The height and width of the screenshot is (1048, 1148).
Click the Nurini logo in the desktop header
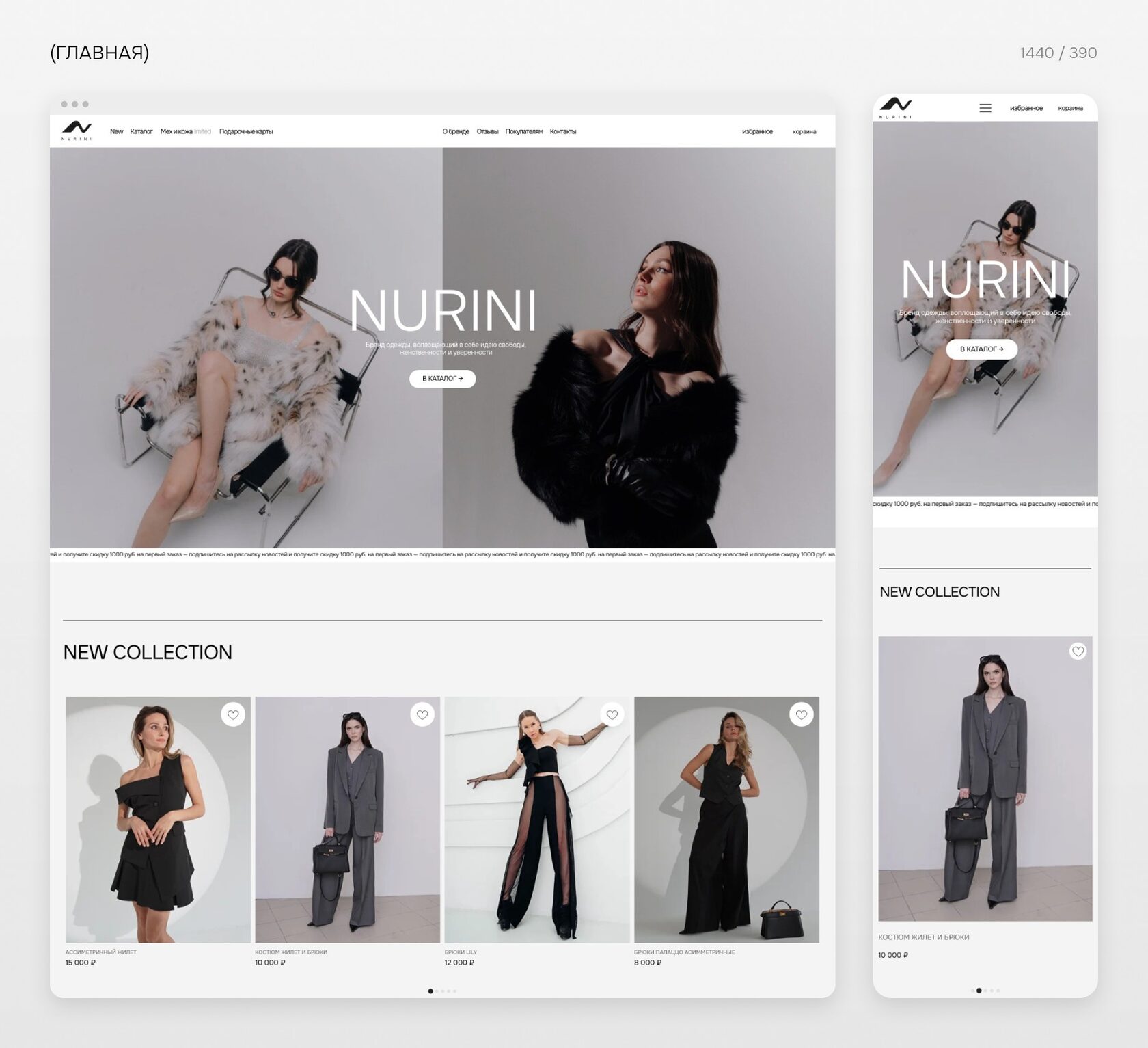77,130
